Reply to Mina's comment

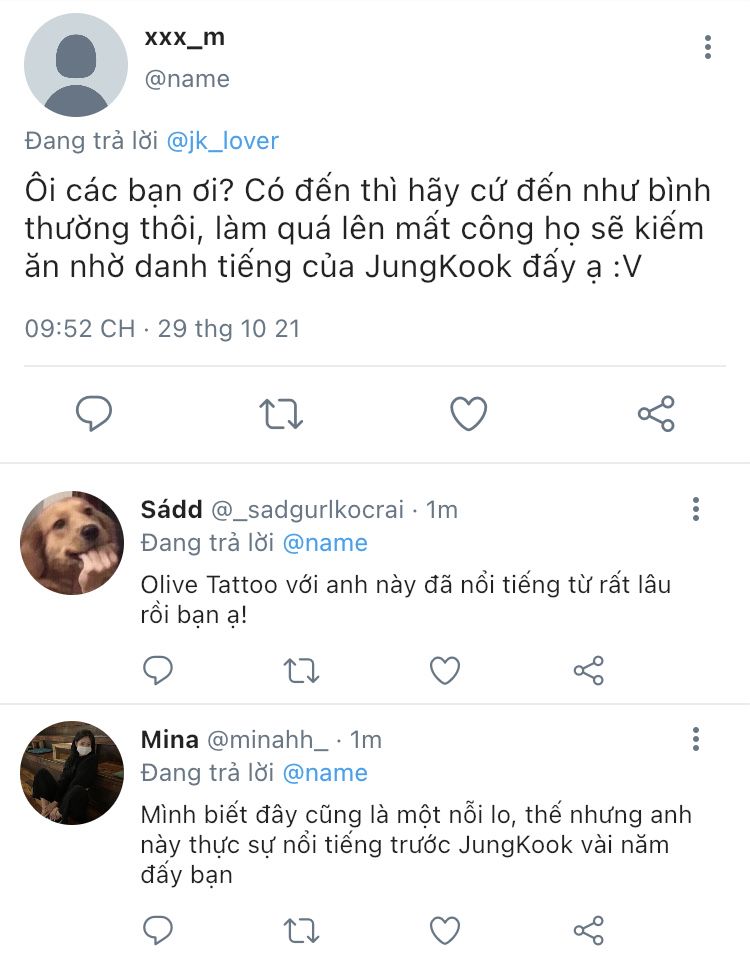point(158,931)
